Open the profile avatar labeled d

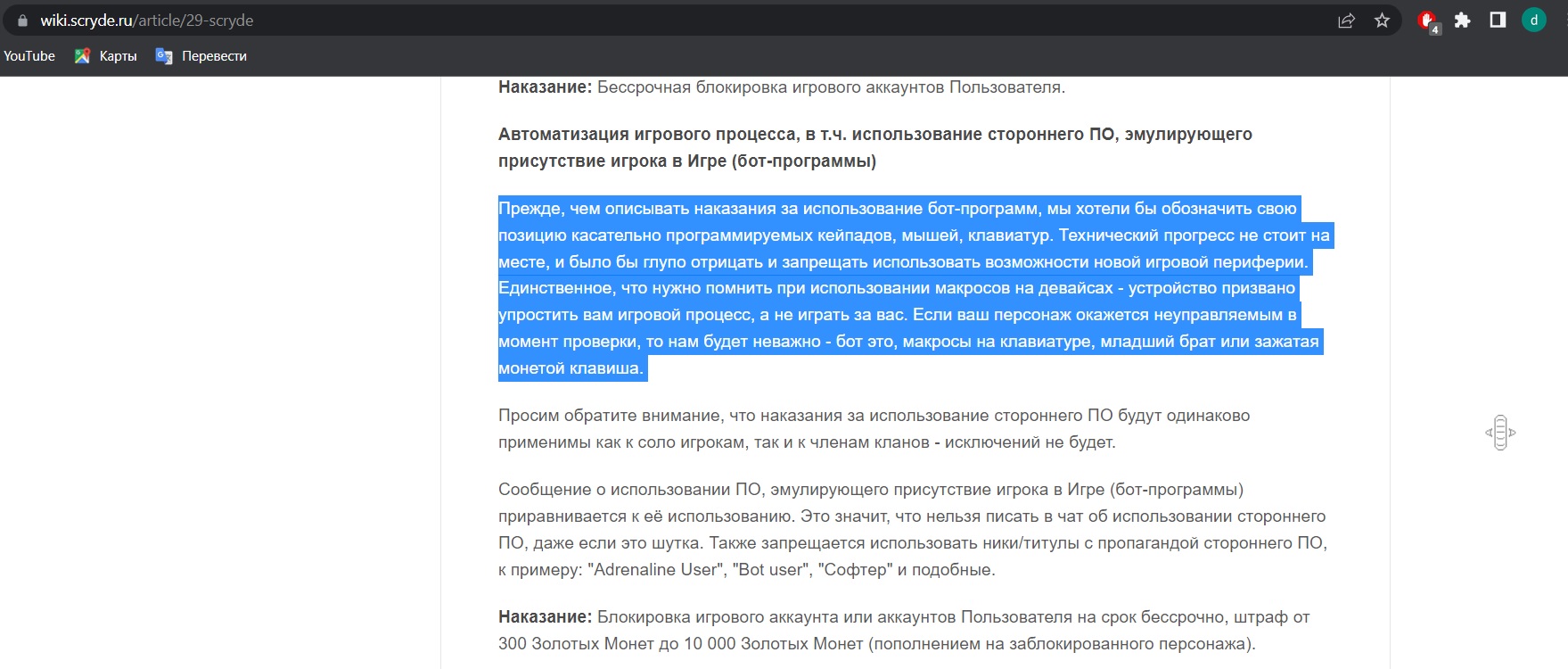pyautogui.click(x=1533, y=21)
